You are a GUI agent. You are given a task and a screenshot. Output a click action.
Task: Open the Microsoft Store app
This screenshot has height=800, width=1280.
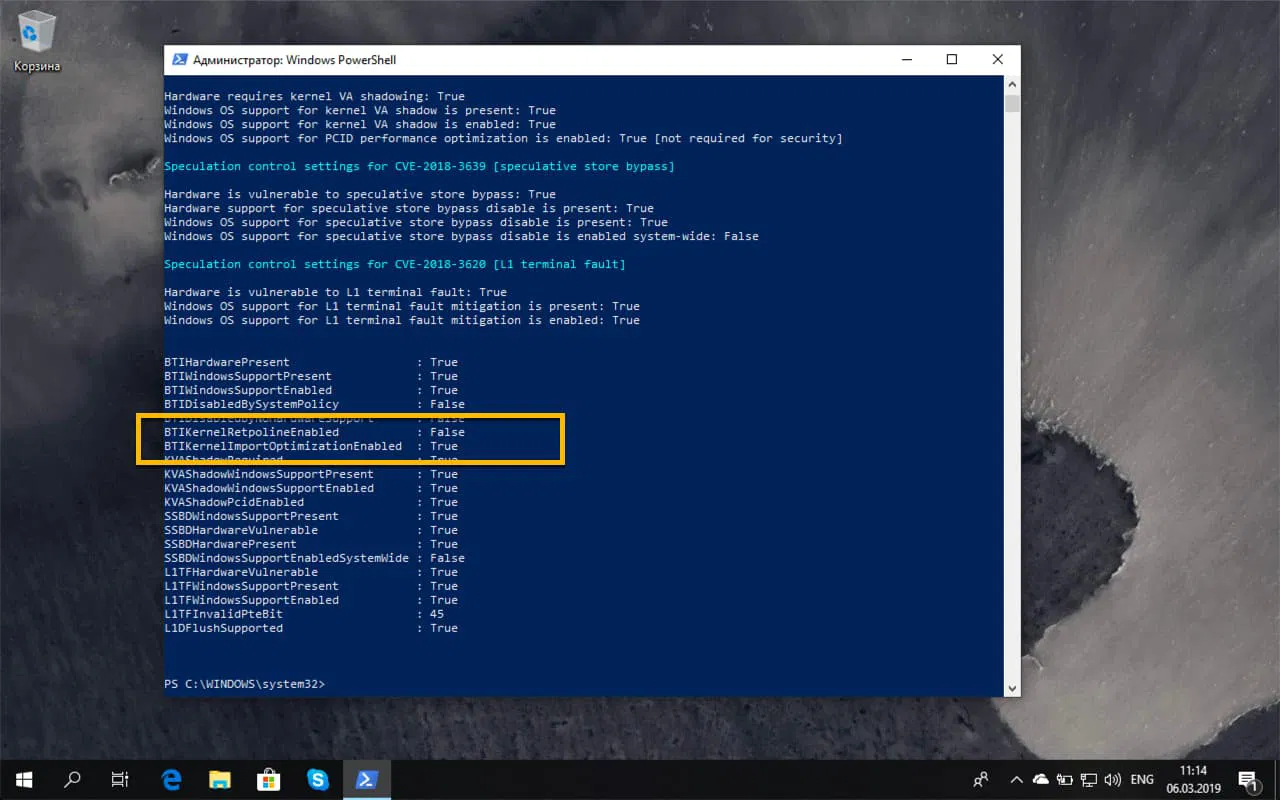(x=268, y=779)
